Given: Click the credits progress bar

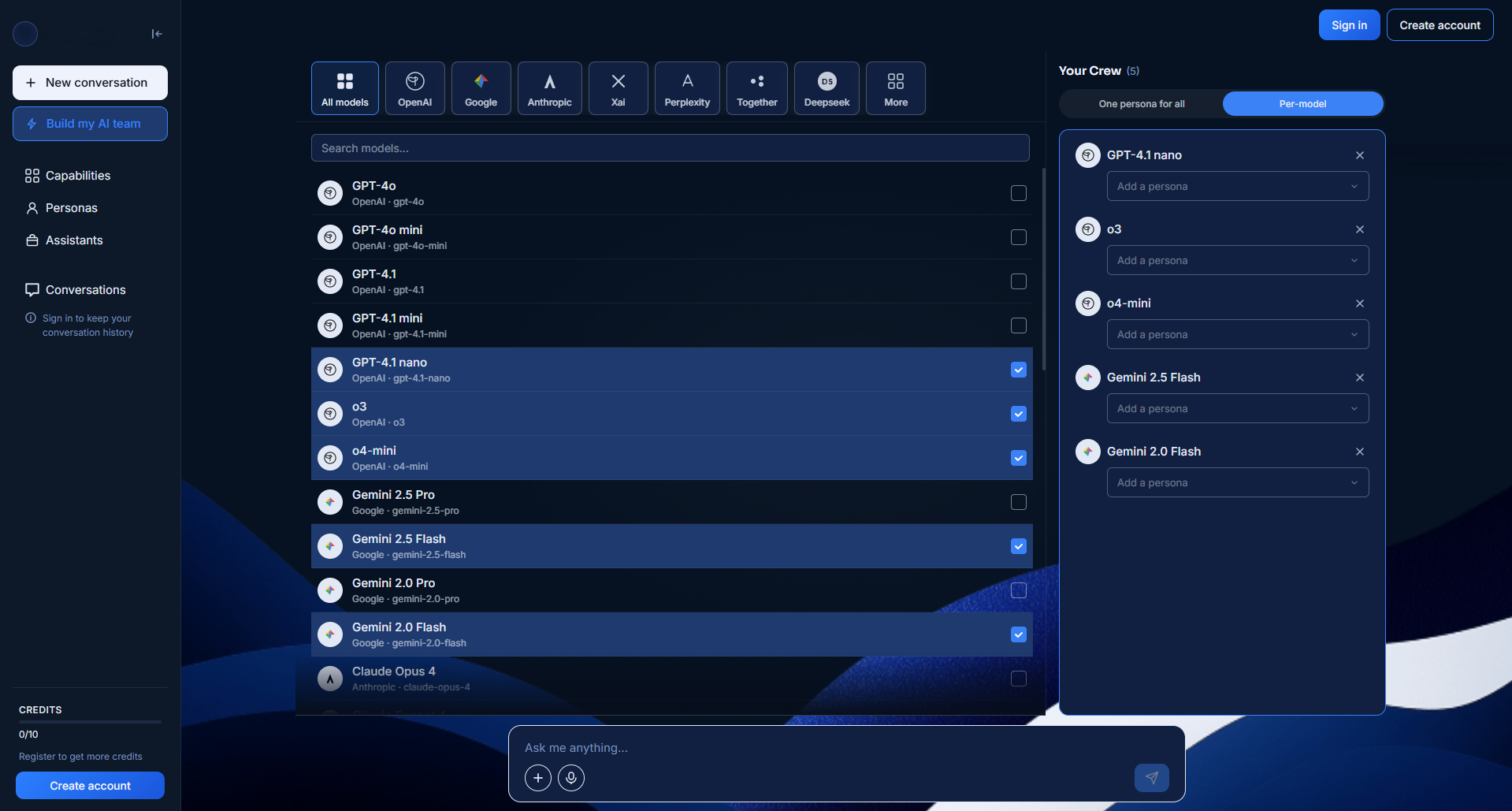Looking at the screenshot, I should pos(90,721).
